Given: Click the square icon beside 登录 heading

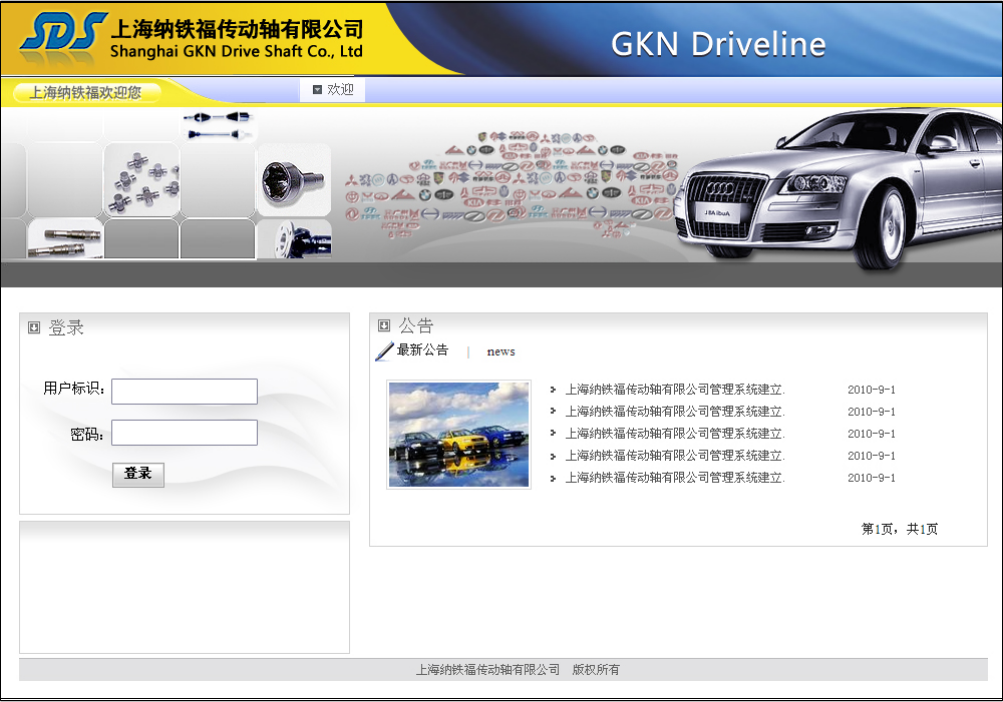Looking at the screenshot, I should pyautogui.click(x=34, y=328).
